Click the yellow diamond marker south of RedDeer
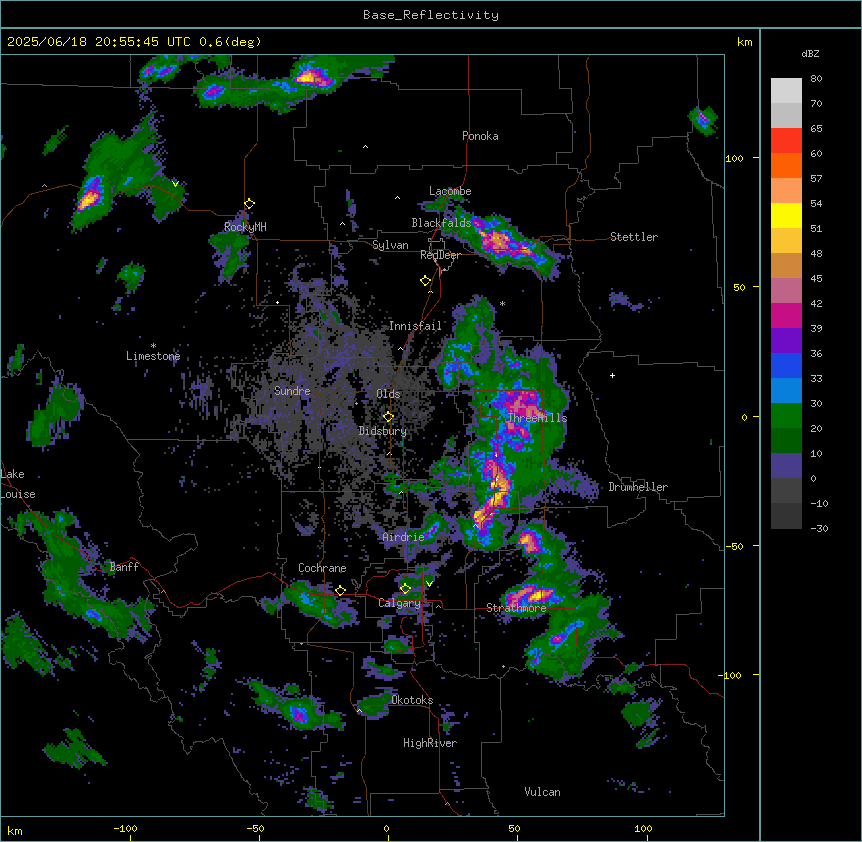Viewport: 862px width, 842px height. coord(425,281)
